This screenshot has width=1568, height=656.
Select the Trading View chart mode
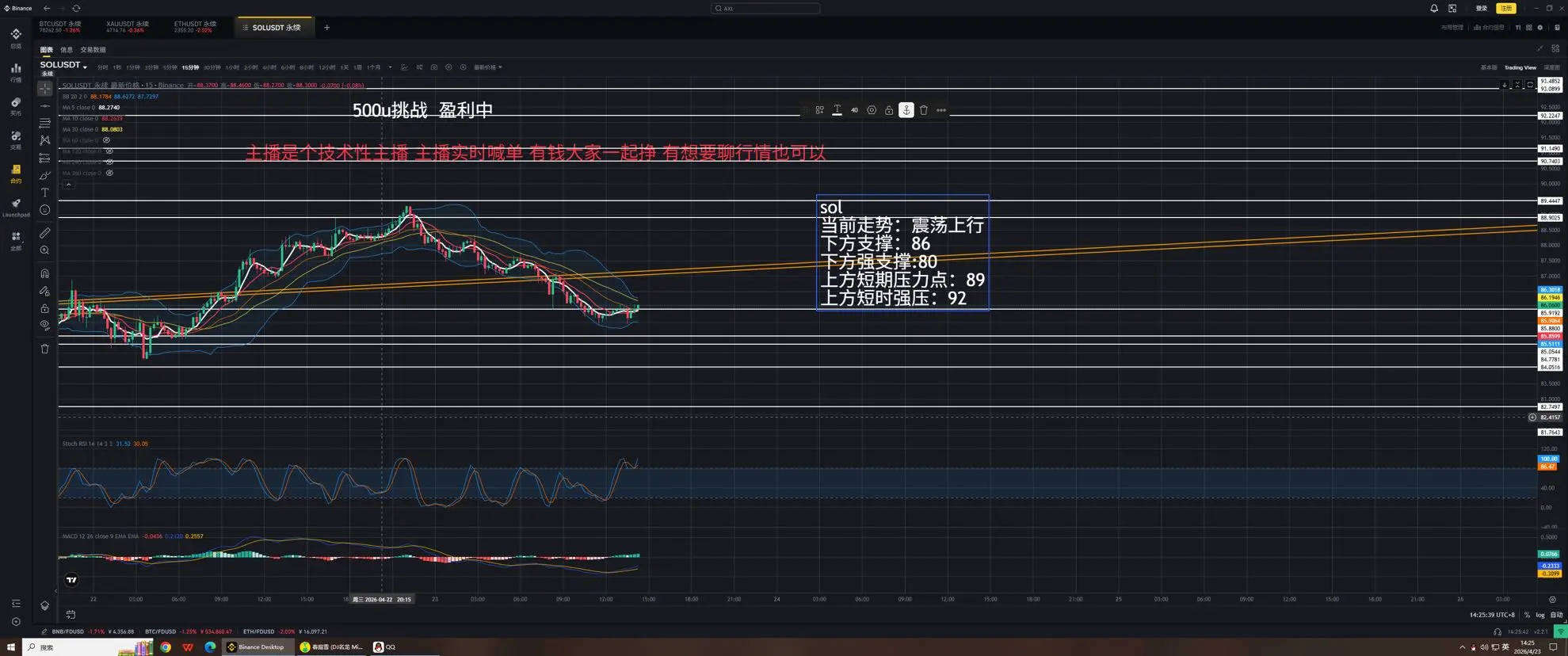click(x=1519, y=67)
